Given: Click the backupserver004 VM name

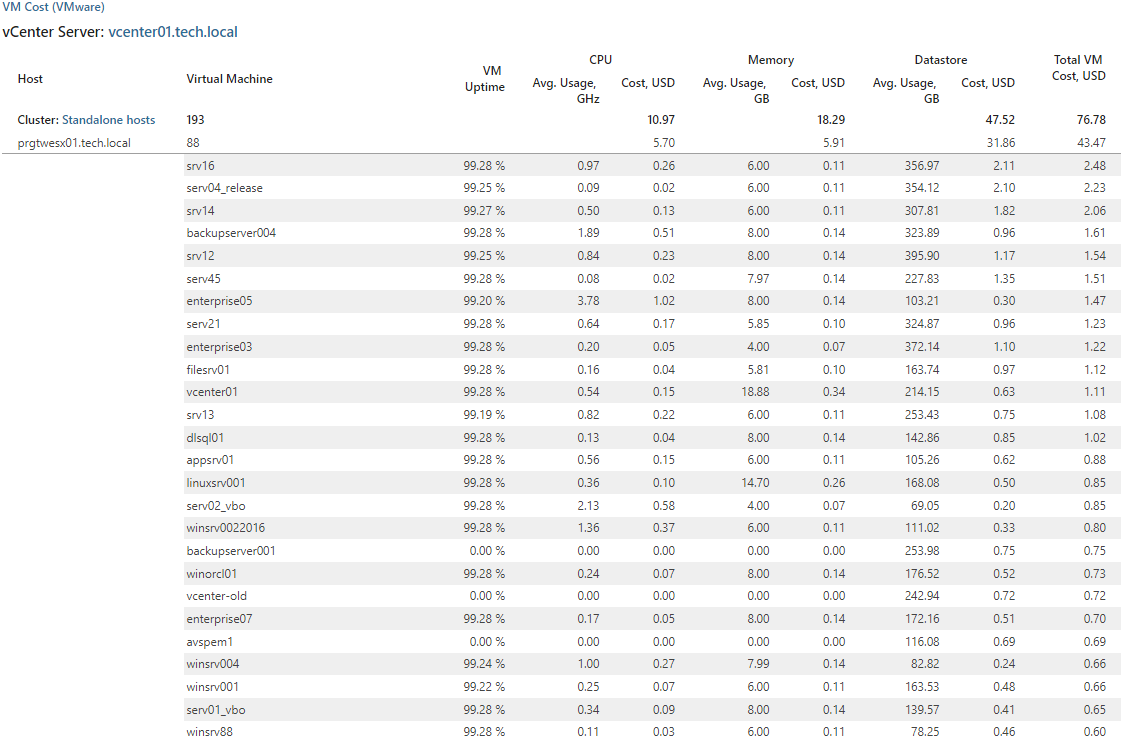Looking at the screenshot, I should pyautogui.click(x=231, y=233).
